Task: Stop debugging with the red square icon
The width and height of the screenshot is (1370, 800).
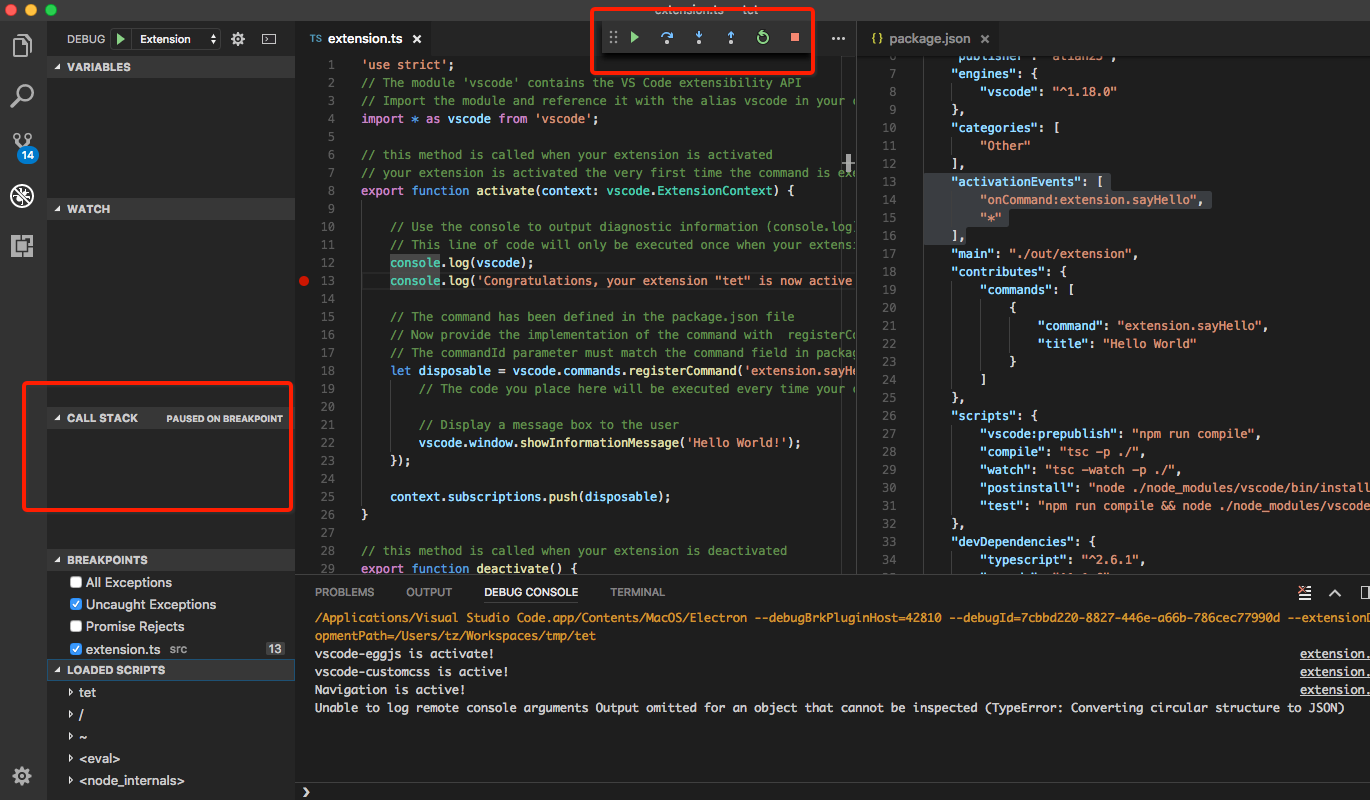Action: pyautogui.click(x=793, y=36)
